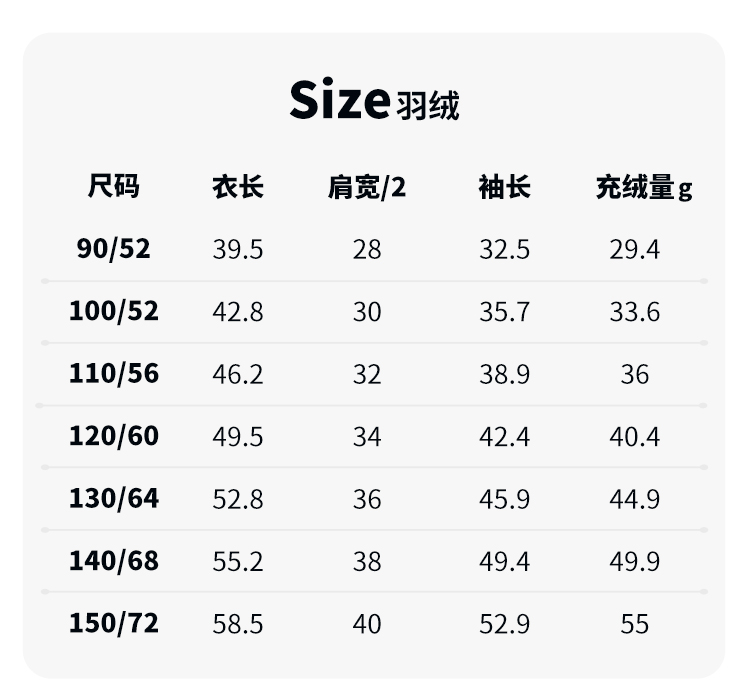The width and height of the screenshot is (750, 699).
Task: Select the 150/72 size label
Action: (113, 623)
